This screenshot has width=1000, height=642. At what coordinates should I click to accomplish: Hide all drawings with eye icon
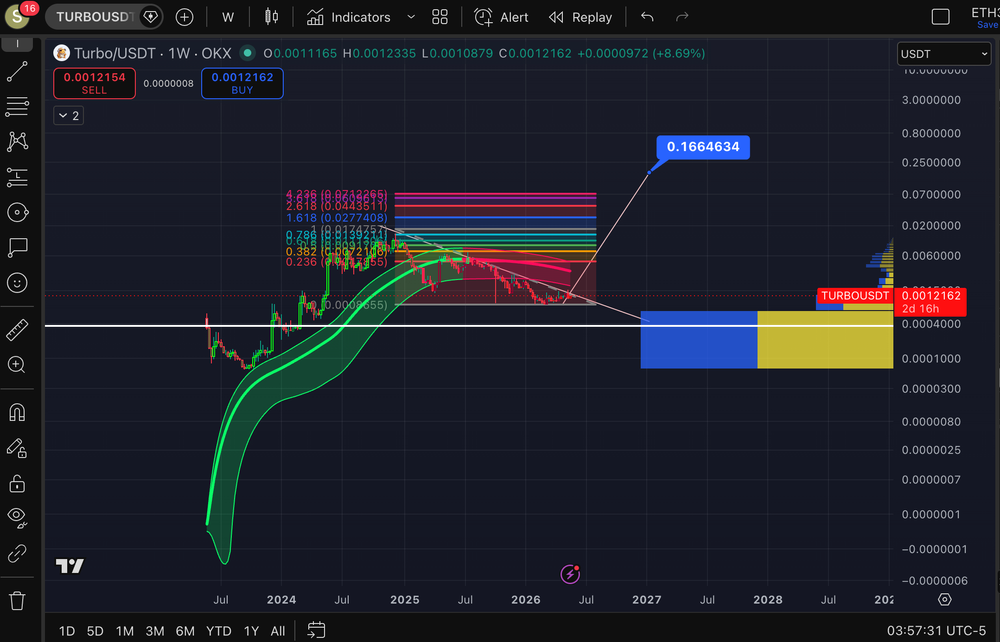(17, 518)
